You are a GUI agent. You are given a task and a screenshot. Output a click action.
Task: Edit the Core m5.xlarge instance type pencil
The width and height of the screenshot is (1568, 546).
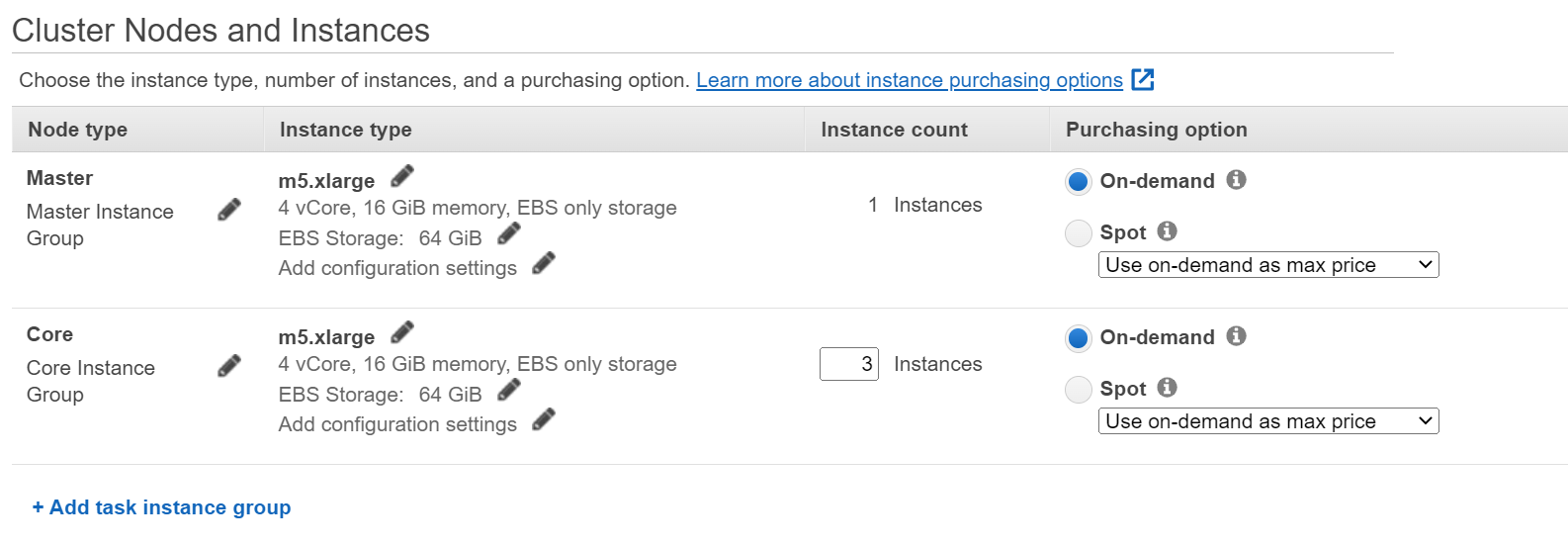pyautogui.click(x=402, y=332)
